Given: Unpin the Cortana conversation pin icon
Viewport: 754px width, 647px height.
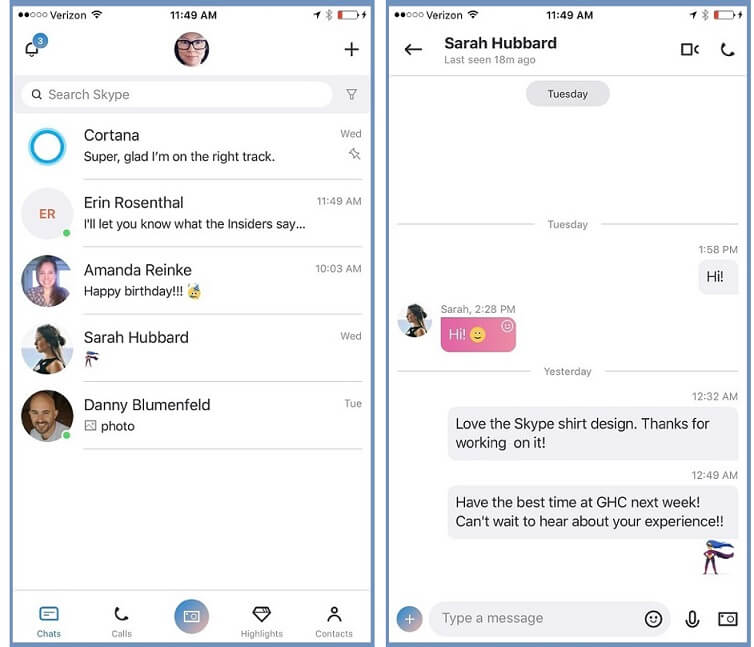Looking at the screenshot, I should [x=354, y=154].
